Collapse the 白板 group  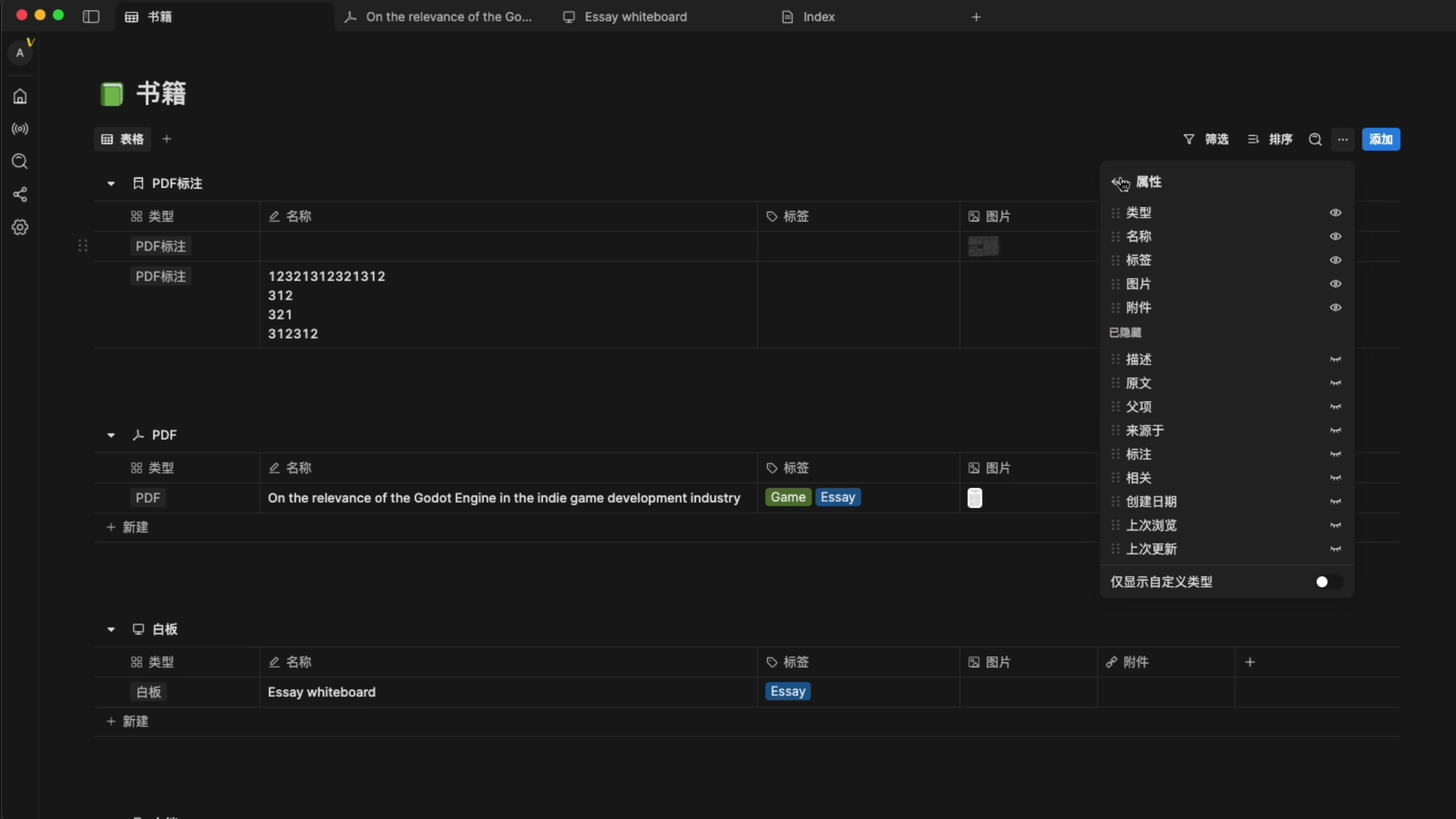[x=111, y=629]
